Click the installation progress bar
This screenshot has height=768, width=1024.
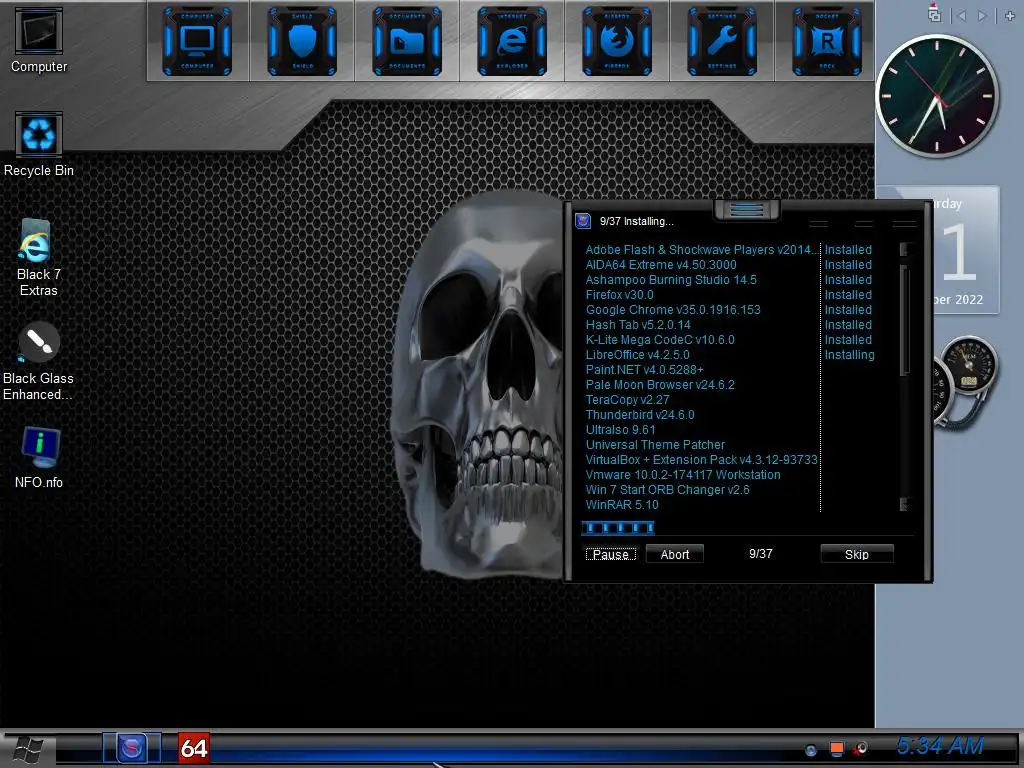coord(618,528)
